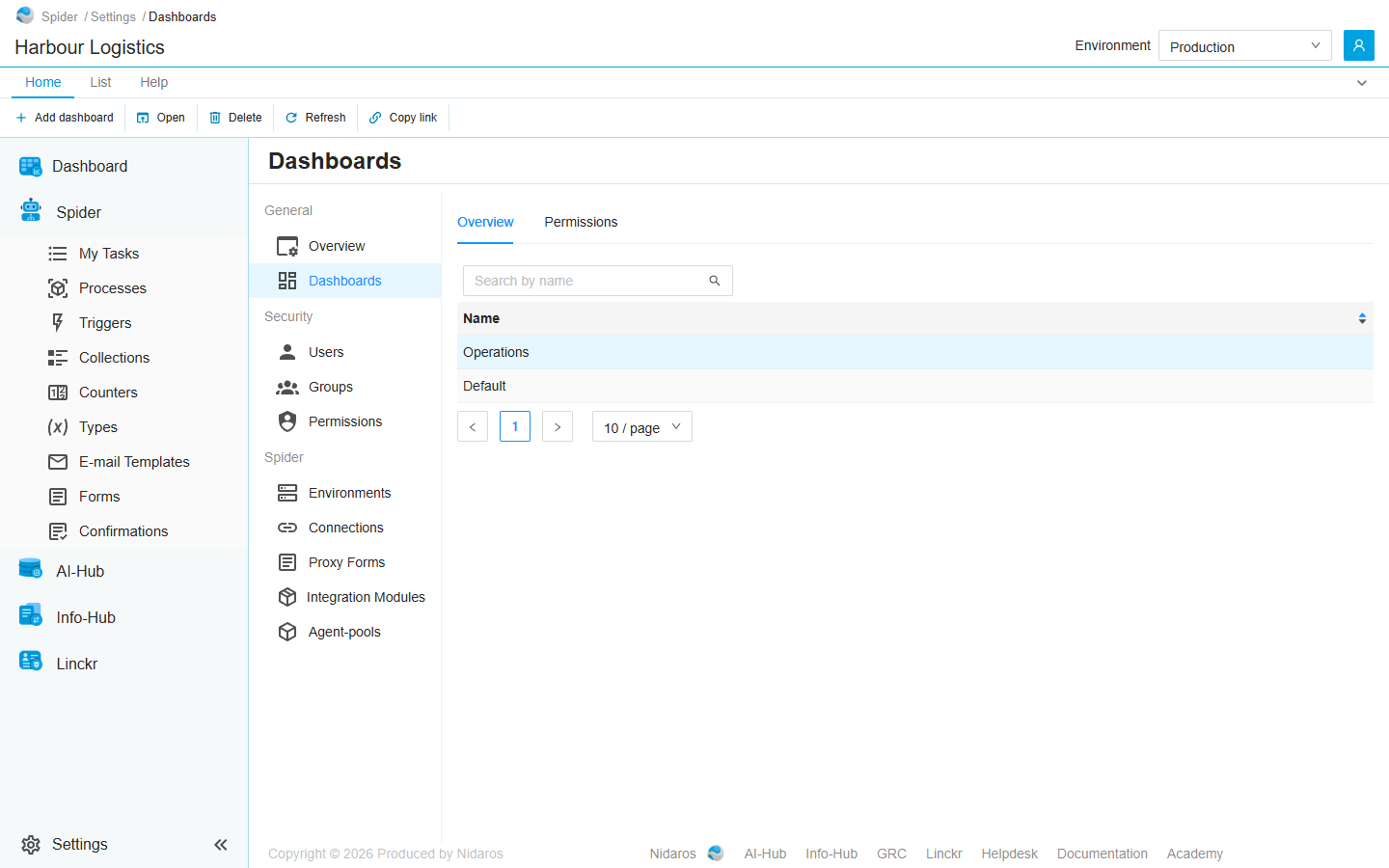Click the Connections link icon
Image resolution: width=1389 pixels, height=868 pixels.
click(287, 528)
